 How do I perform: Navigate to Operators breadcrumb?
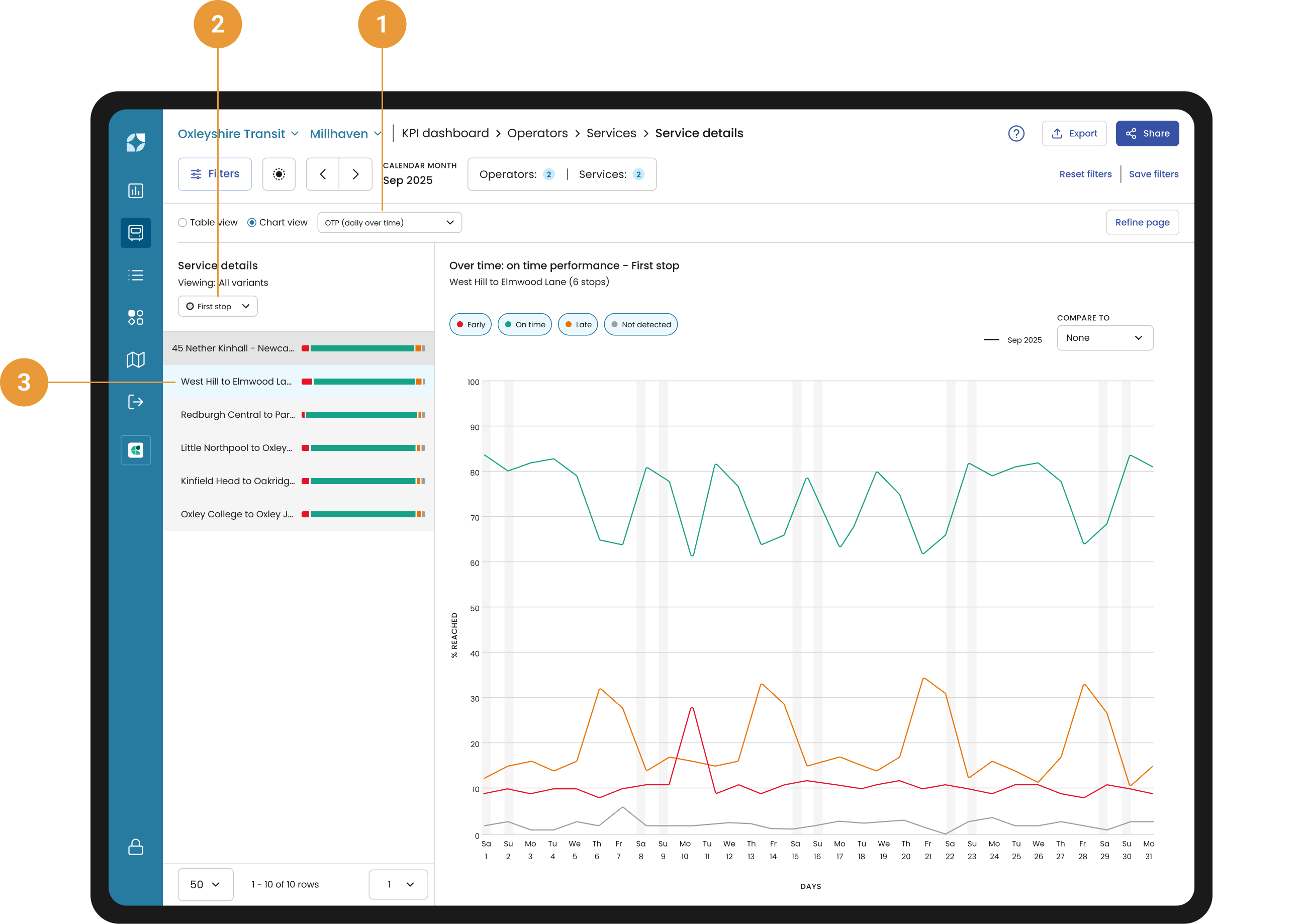coord(537,133)
